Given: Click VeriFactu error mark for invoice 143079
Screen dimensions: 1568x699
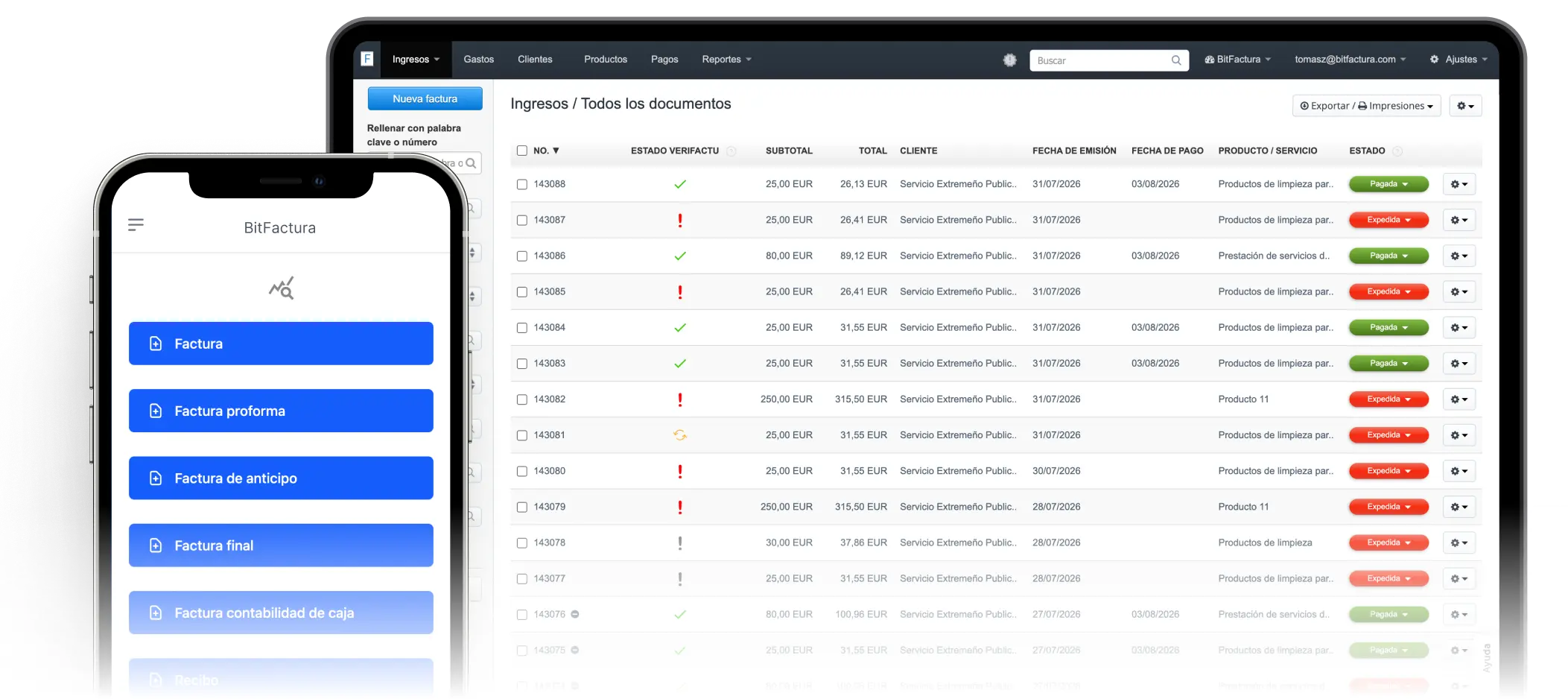Looking at the screenshot, I should coord(680,507).
